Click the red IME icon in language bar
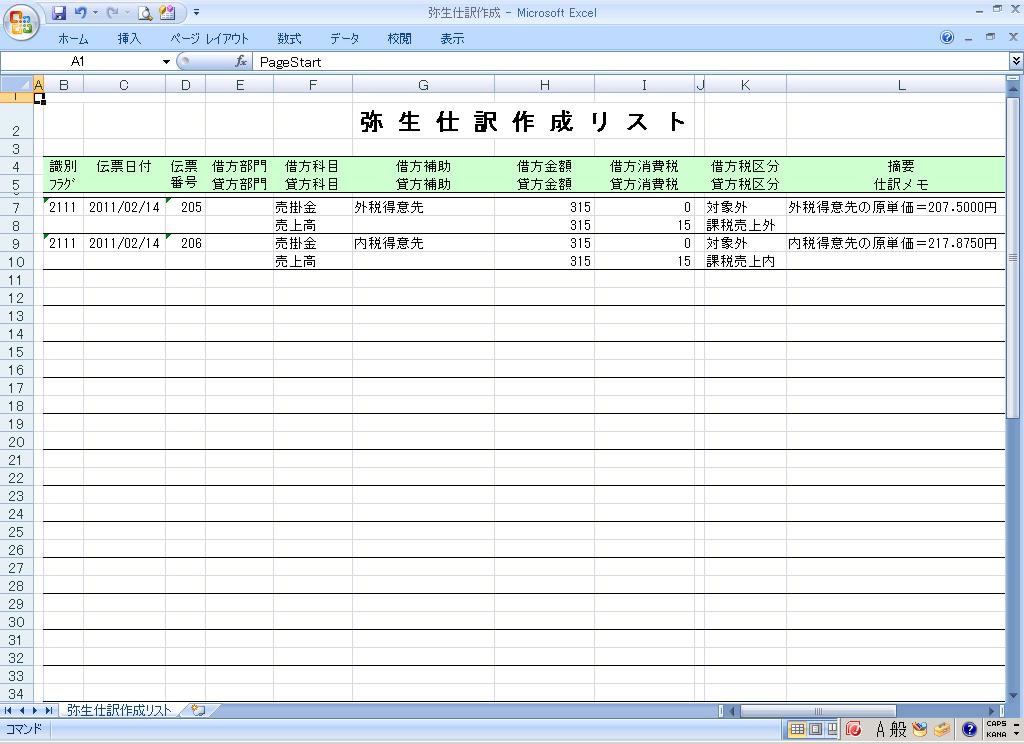 click(x=854, y=729)
